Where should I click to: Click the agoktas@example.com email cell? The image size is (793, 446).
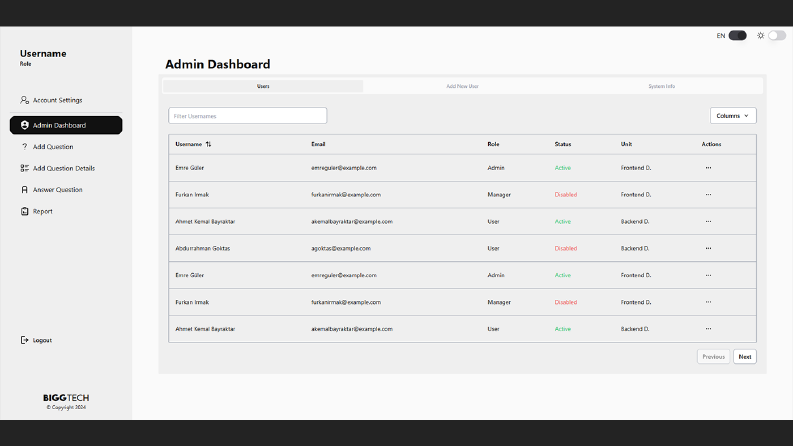(x=341, y=248)
